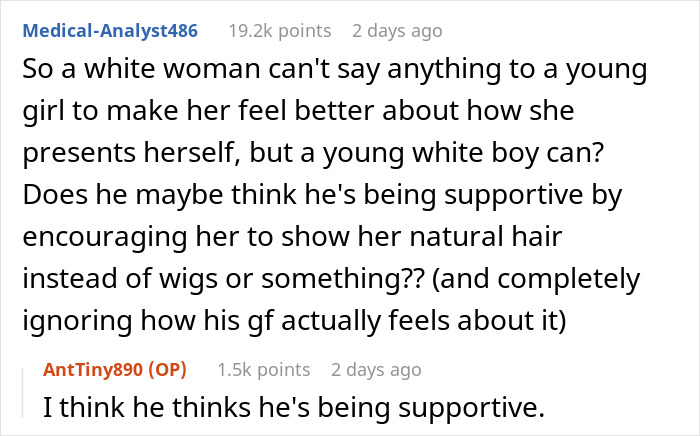Click the reply 'I think he thinks he's being supportive.'
This screenshot has width=700, height=436.
[x=294, y=408]
